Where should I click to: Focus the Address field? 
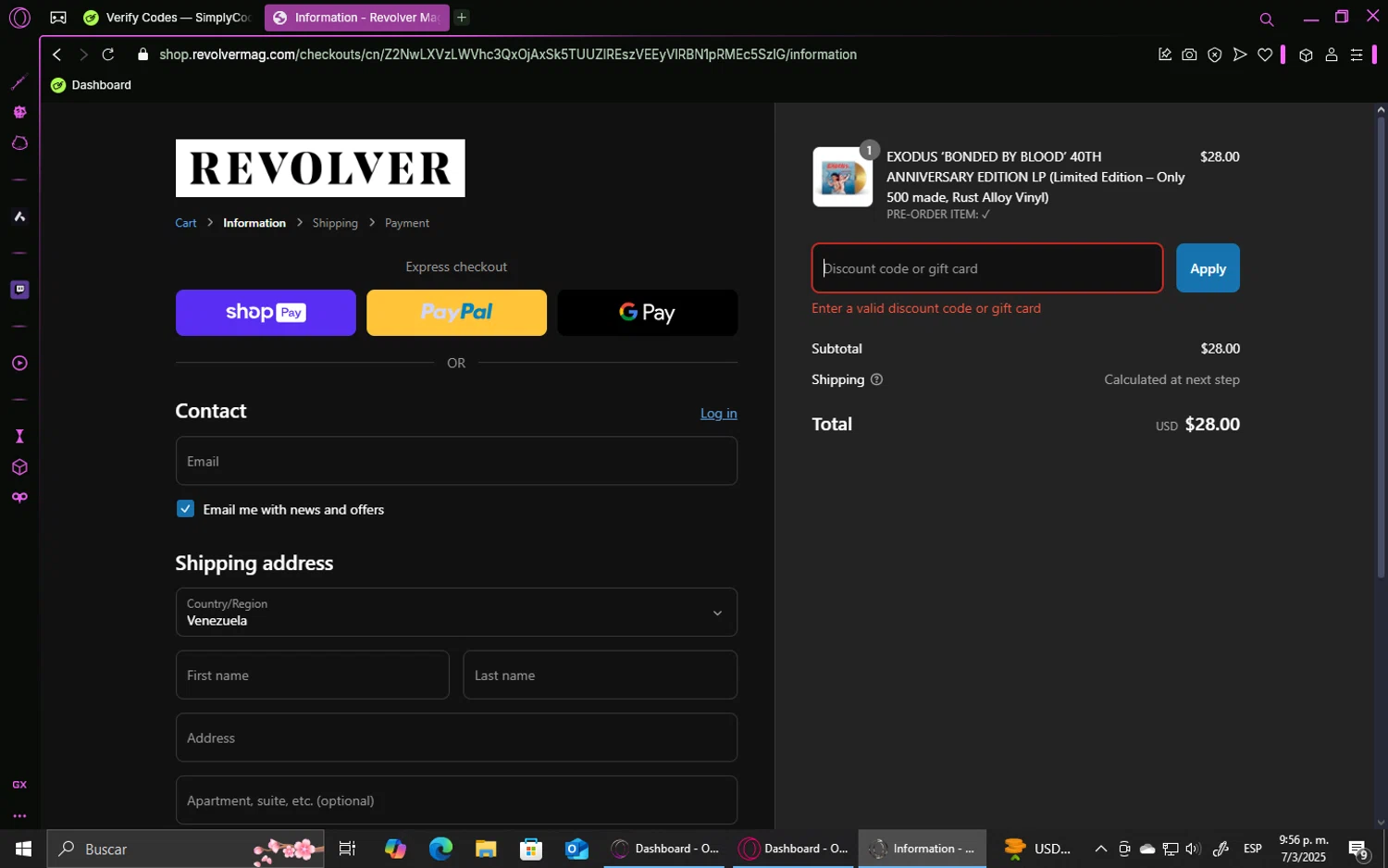coord(456,738)
